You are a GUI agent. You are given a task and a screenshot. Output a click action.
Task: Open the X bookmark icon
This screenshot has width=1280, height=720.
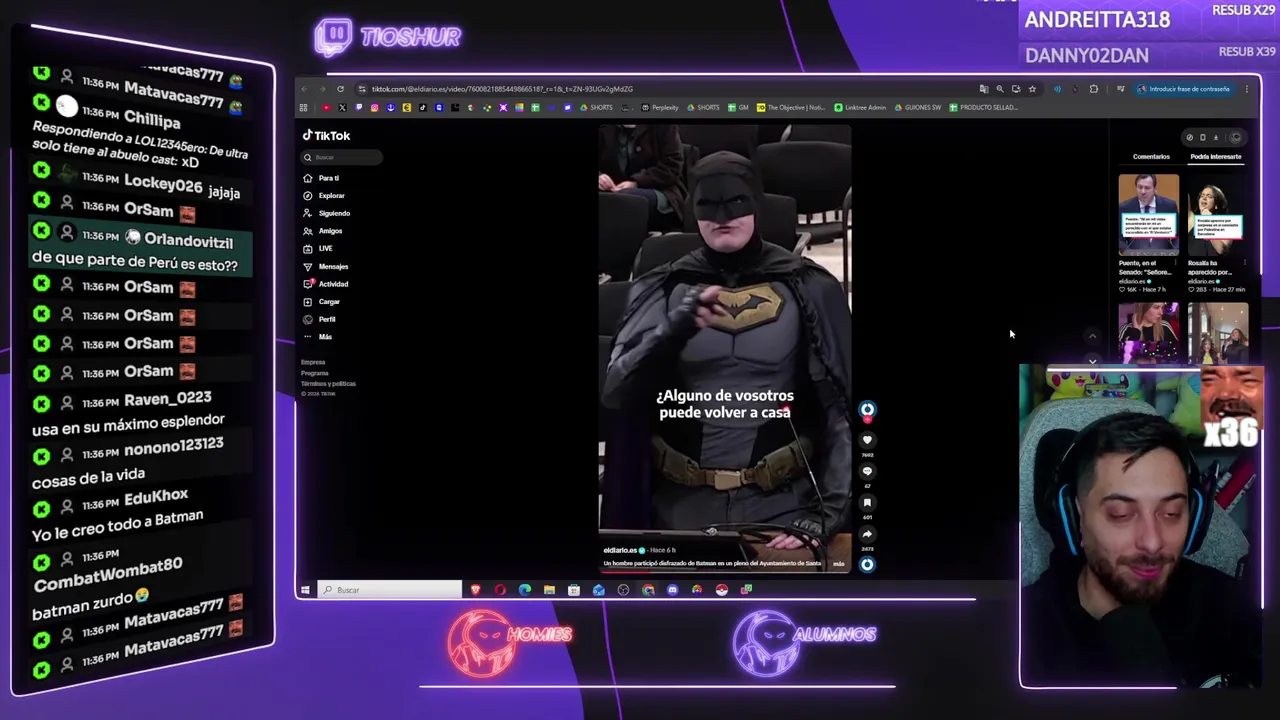pyautogui.click(x=342, y=107)
